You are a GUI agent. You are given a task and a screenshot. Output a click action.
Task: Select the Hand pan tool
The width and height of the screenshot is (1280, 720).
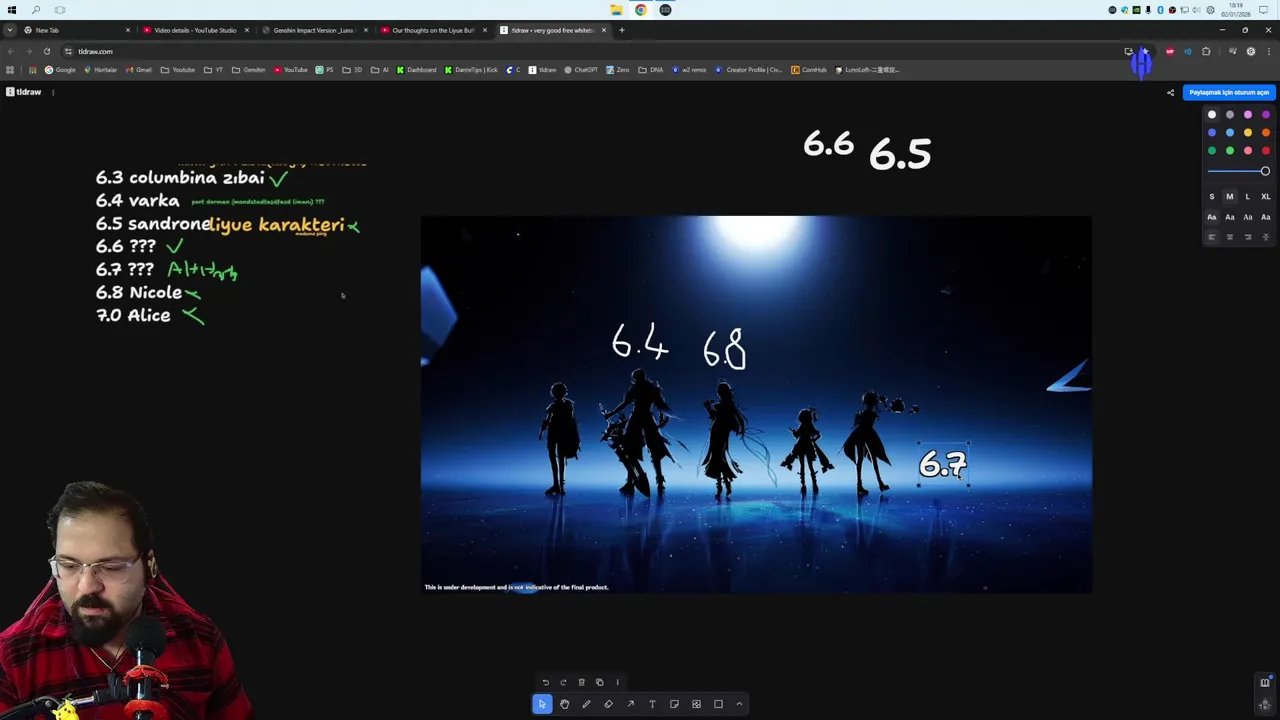[x=564, y=704]
